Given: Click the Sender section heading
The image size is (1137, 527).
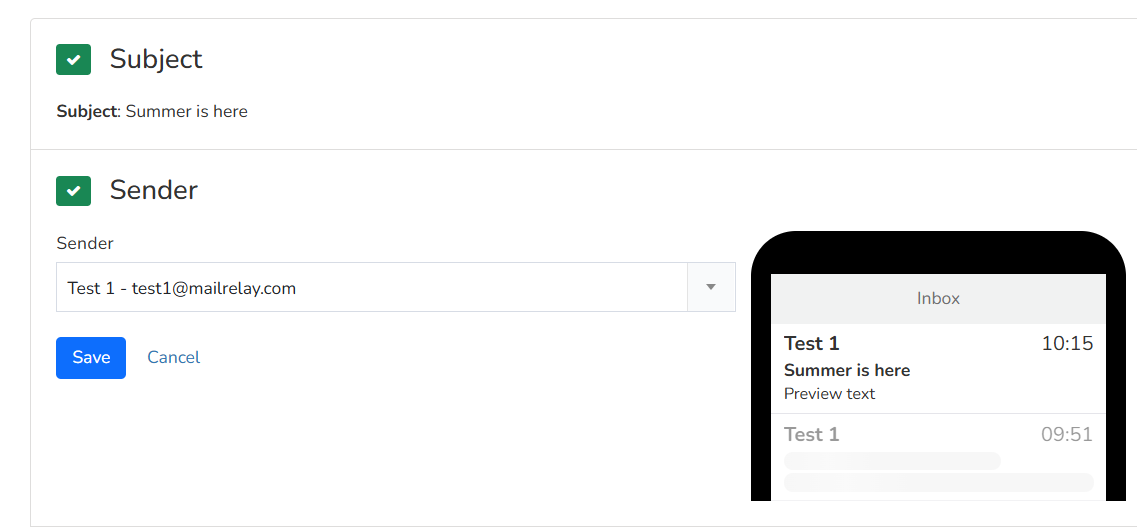Looking at the screenshot, I should tap(154, 191).
